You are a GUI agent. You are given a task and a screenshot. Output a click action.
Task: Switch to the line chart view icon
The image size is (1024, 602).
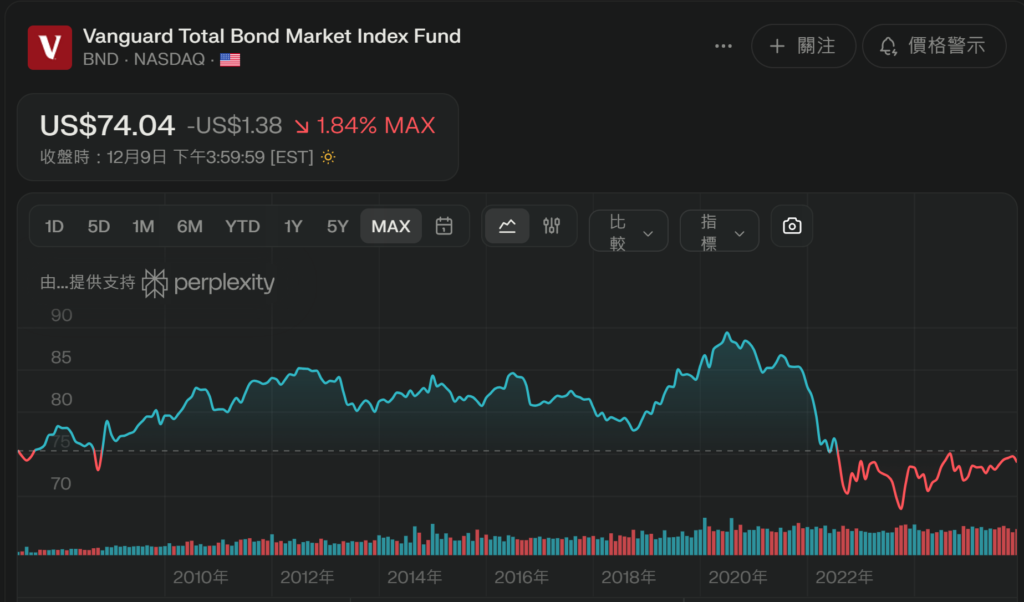tap(507, 226)
